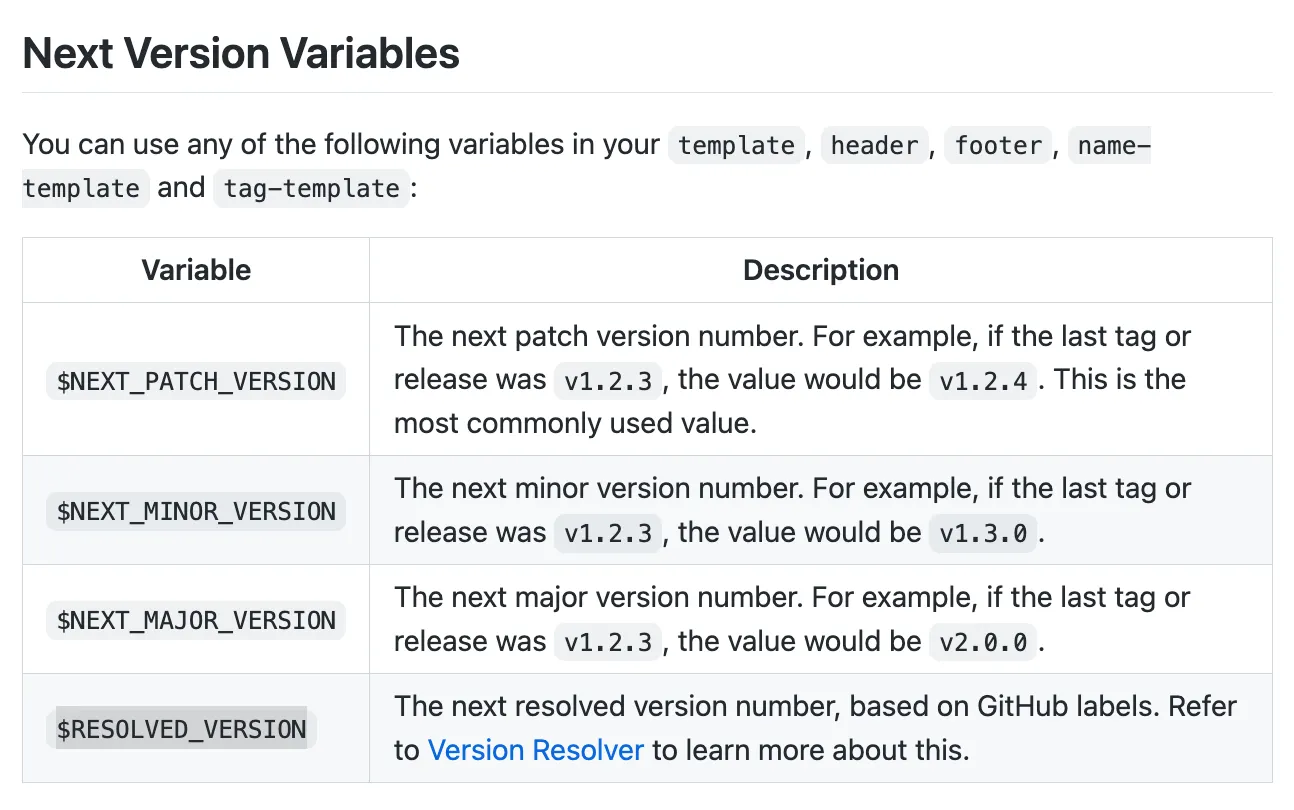Click v1.2.3 in the patch version row
This screenshot has height=810, width=1294.
tap(608, 381)
